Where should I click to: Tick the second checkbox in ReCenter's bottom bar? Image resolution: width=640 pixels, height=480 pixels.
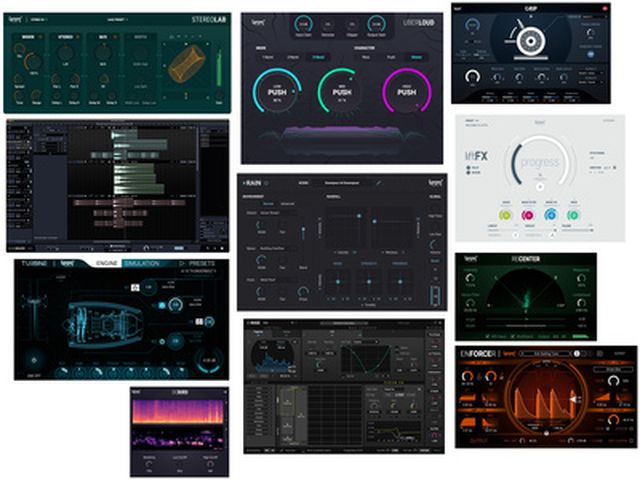point(515,336)
